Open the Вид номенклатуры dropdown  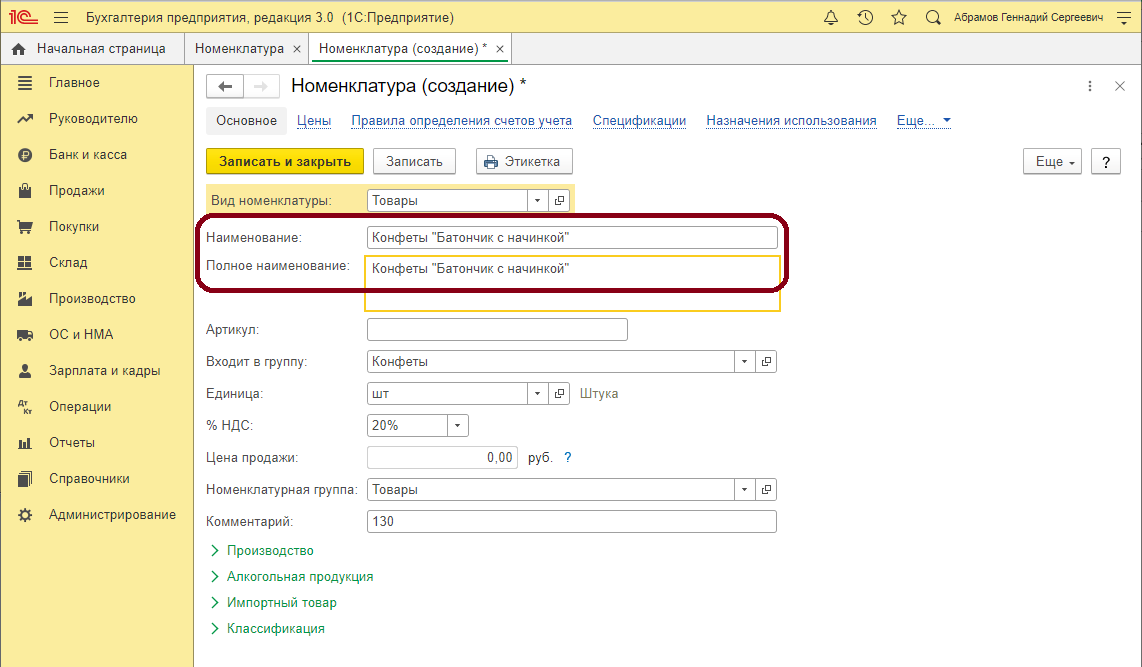click(x=537, y=201)
